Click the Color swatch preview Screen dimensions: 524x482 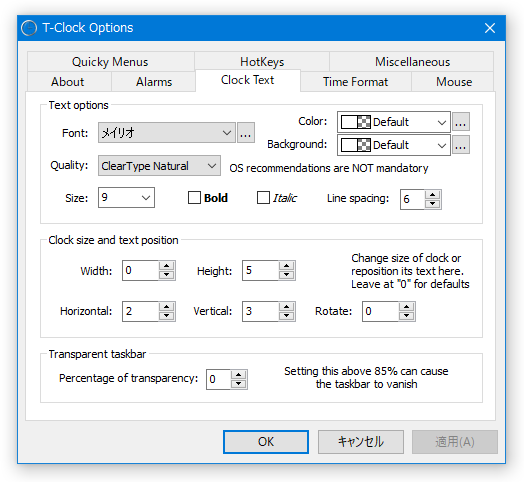[356, 122]
